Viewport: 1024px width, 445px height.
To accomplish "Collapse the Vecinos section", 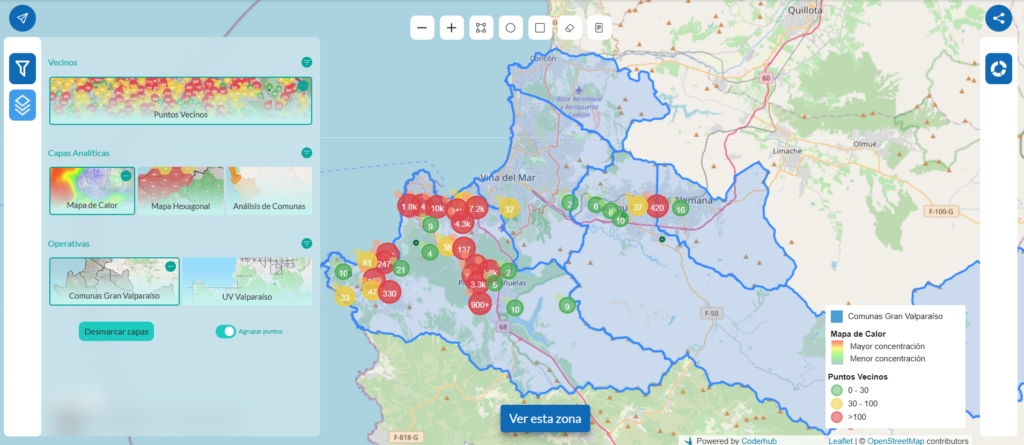I will click(x=307, y=62).
